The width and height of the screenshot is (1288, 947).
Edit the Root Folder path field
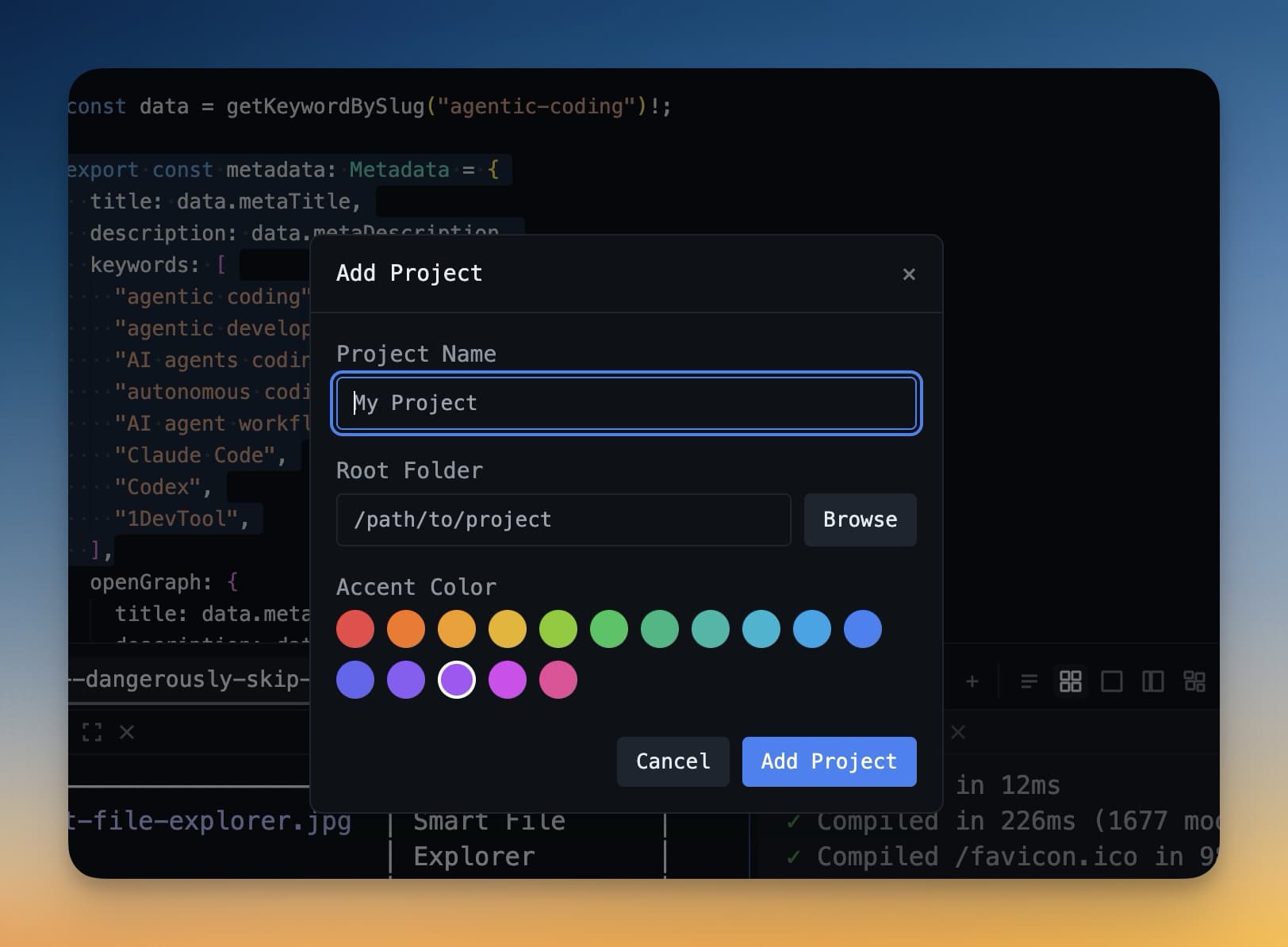pyautogui.click(x=563, y=520)
